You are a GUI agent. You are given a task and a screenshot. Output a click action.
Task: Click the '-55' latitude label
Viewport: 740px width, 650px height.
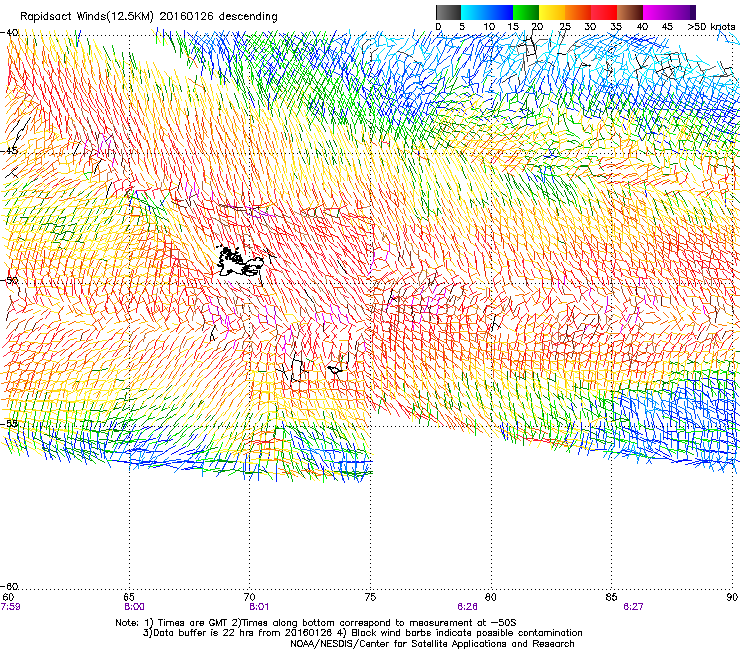tap(9, 423)
